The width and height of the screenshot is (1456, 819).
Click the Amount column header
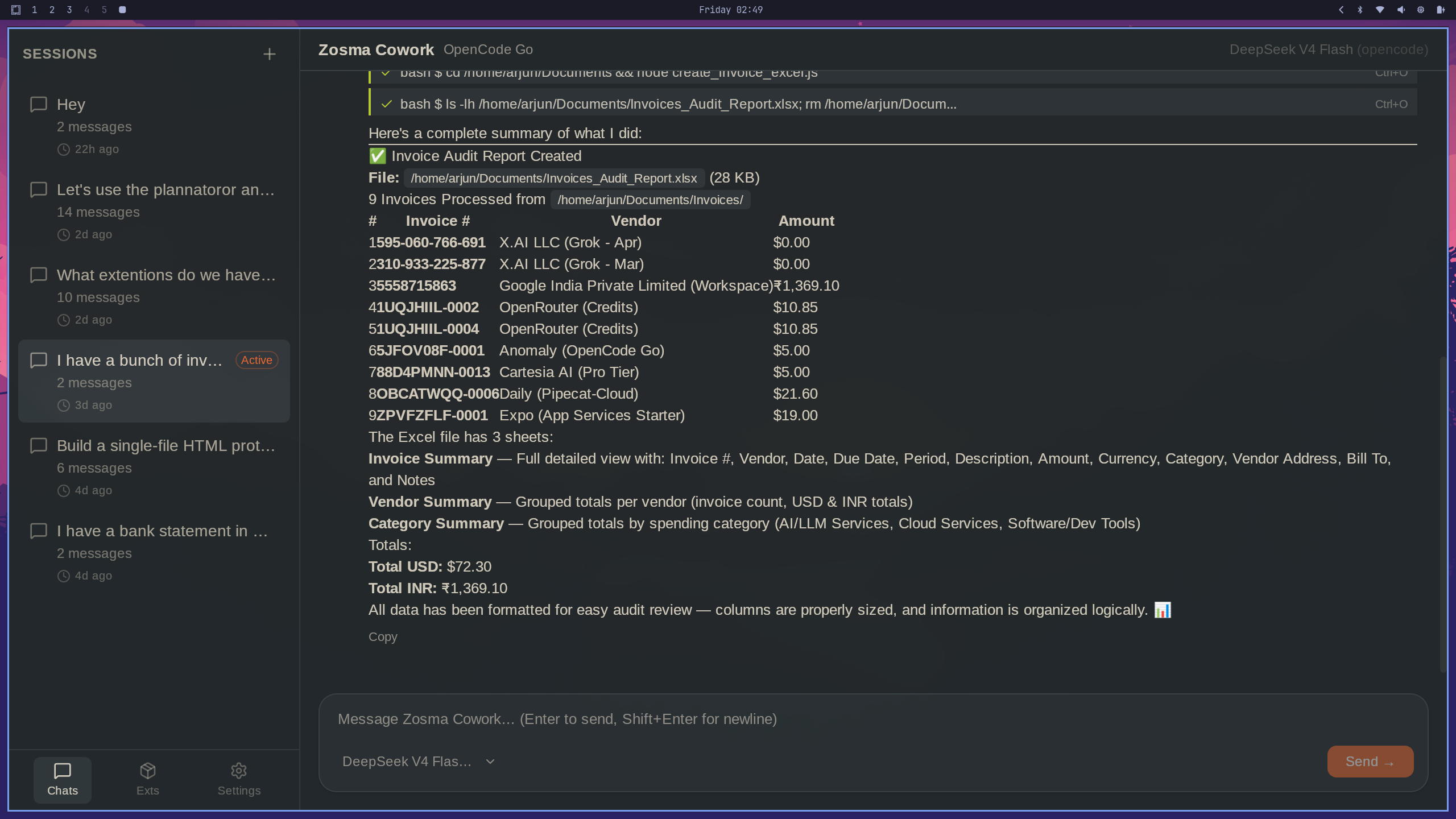click(806, 221)
